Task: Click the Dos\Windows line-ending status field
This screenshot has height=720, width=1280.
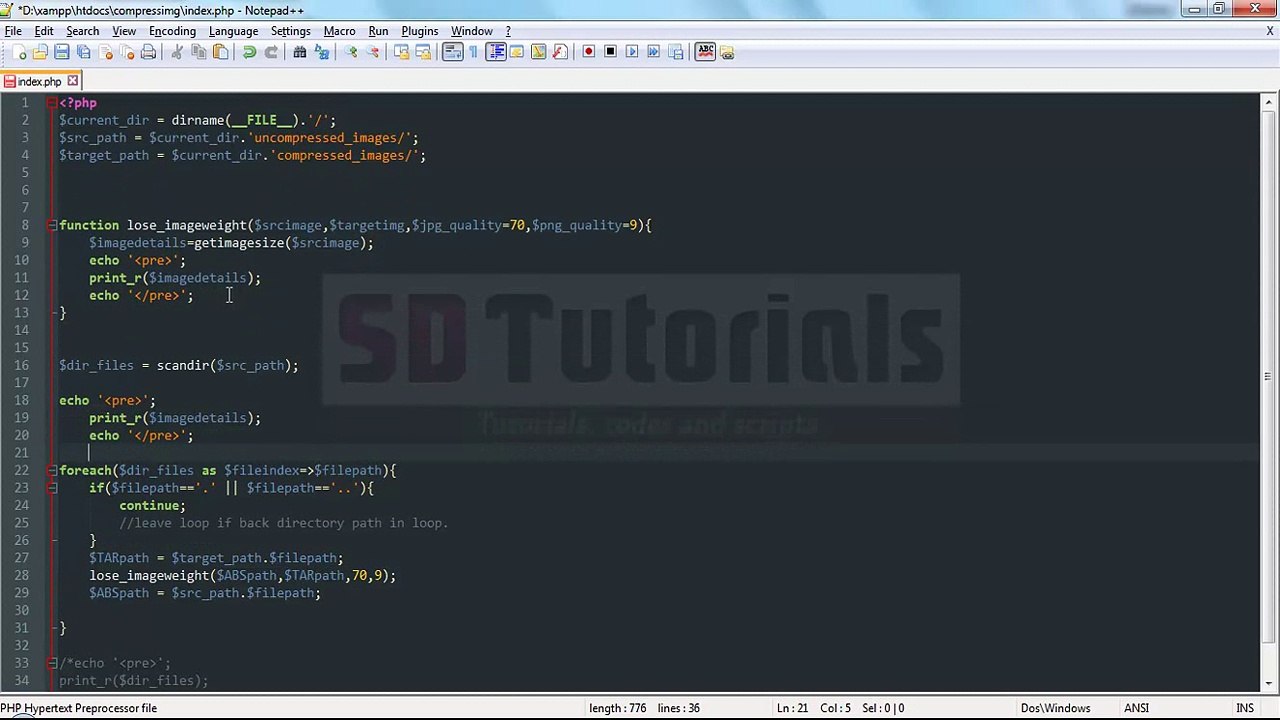Action: 1055,708
